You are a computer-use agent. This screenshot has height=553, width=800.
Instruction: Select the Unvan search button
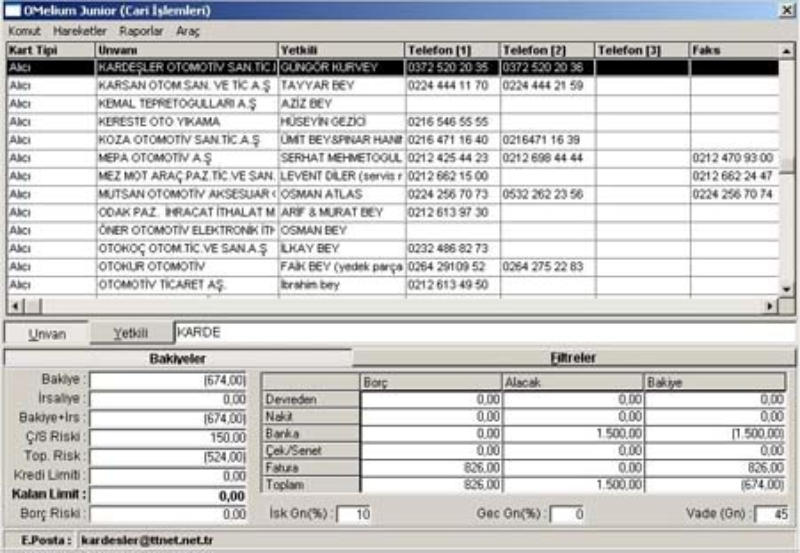coord(47,334)
